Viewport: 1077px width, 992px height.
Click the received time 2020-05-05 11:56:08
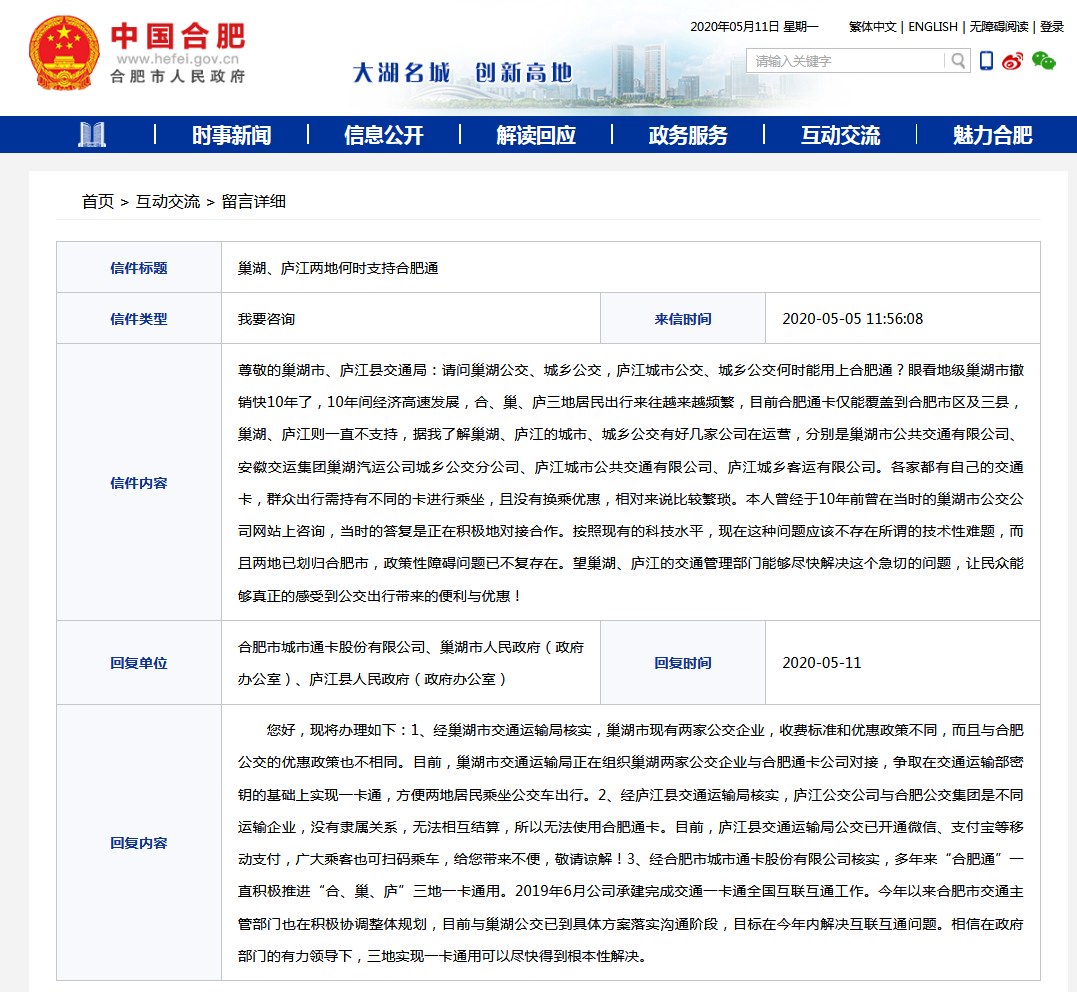click(x=852, y=319)
